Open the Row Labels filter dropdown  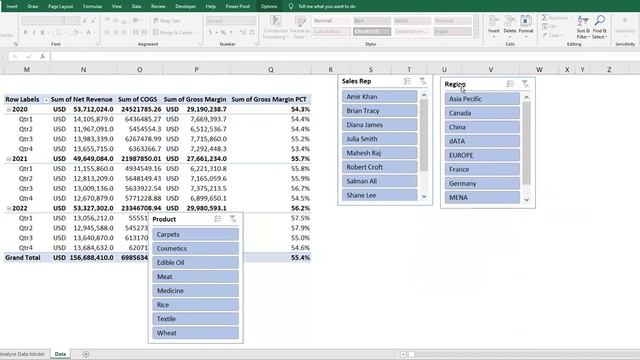[46, 100]
